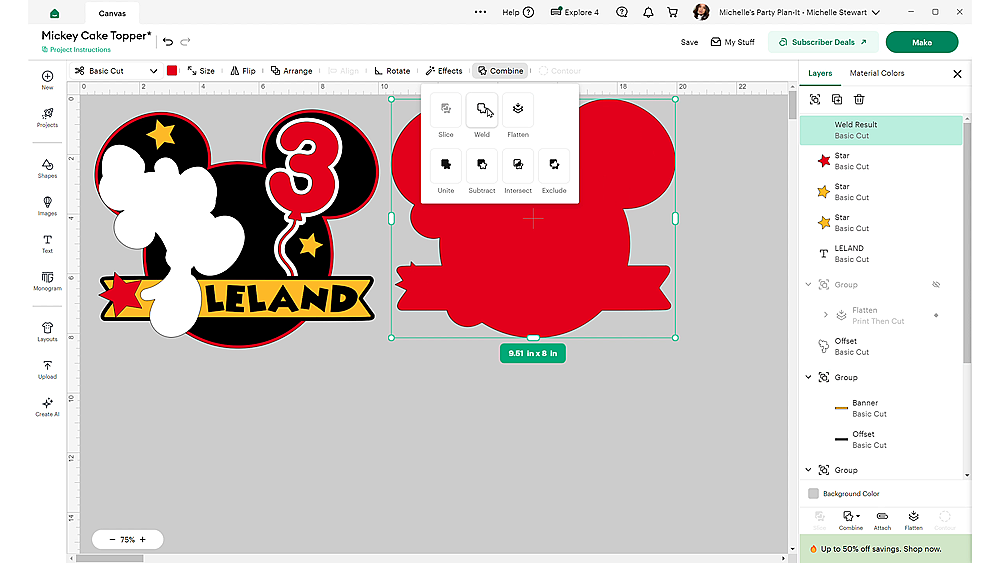Add a New project from the sidebar
This screenshot has width=1000, height=563.
click(x=47, y=80)
